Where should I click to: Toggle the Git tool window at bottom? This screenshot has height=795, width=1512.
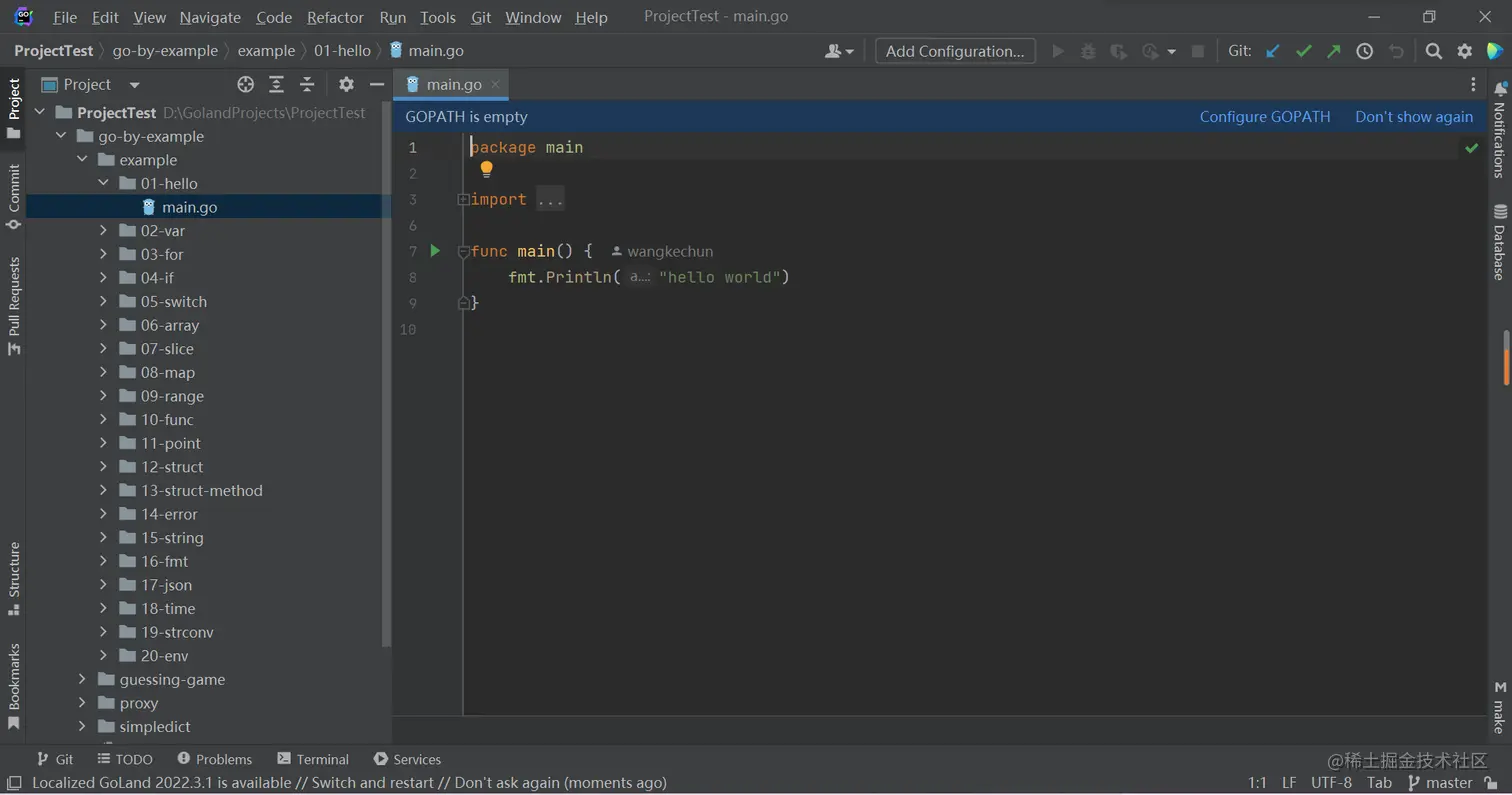point(55,759)
